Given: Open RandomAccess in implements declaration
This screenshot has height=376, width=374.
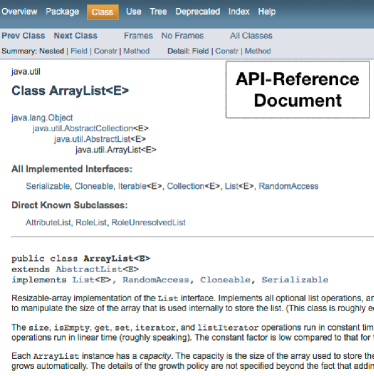Looking at the screenshot, I should [x=156, y=280].
